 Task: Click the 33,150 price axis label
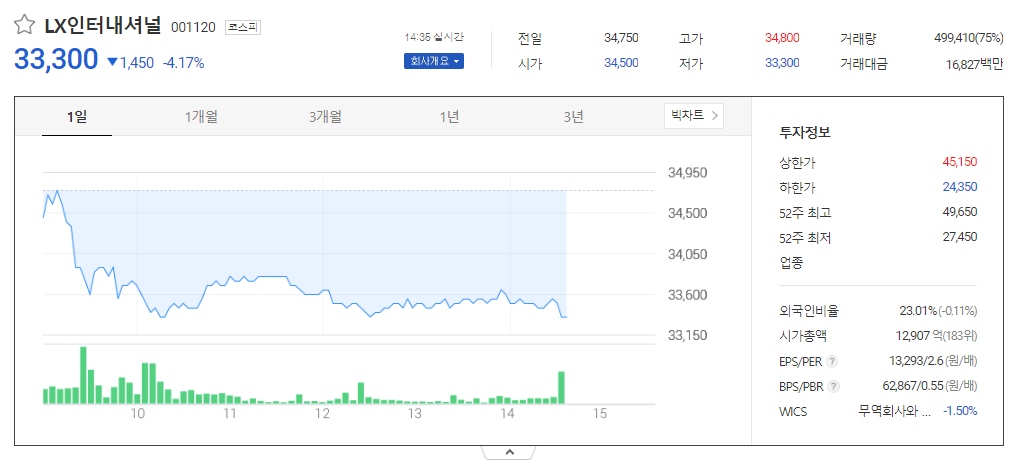pos(688,336)
